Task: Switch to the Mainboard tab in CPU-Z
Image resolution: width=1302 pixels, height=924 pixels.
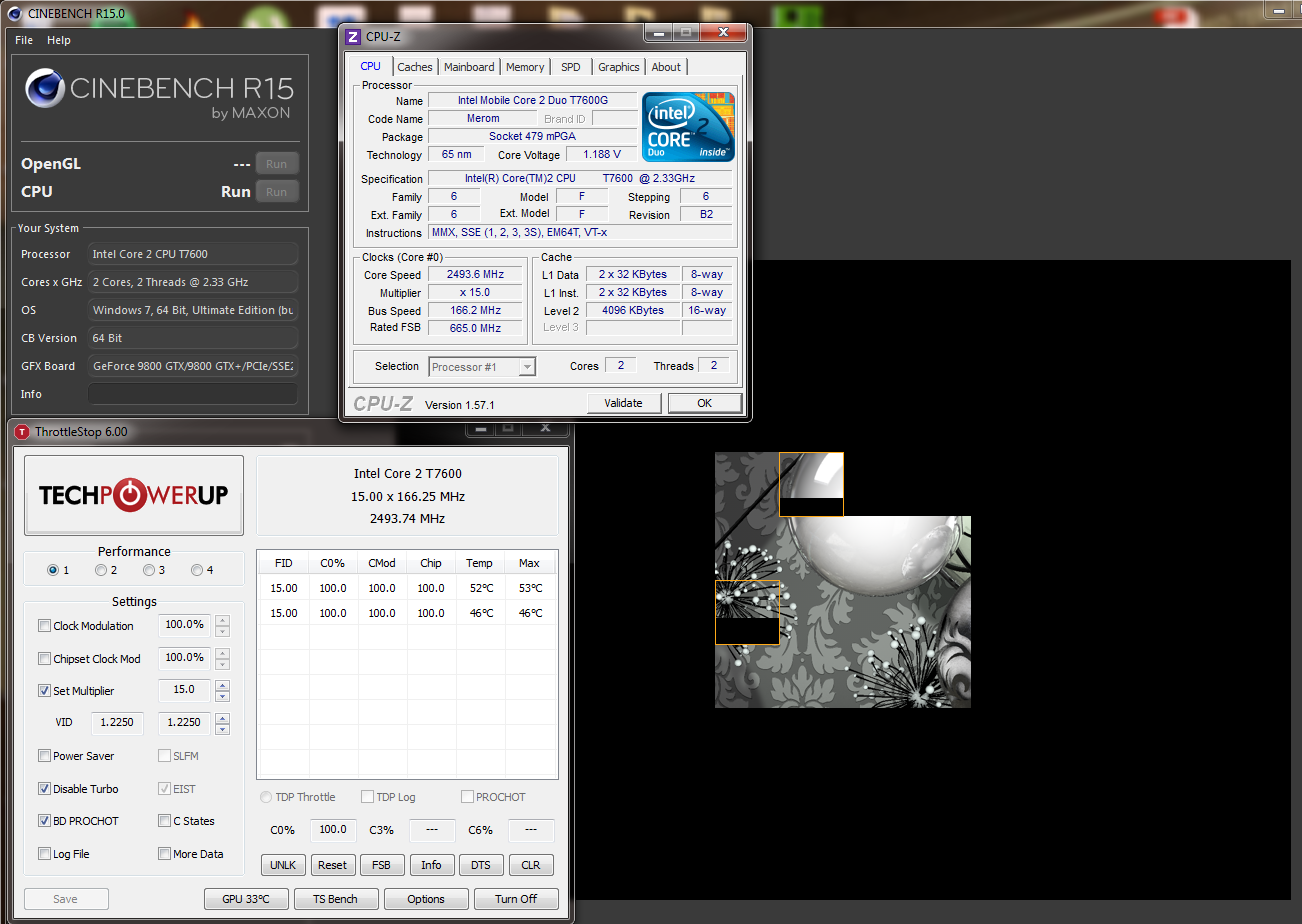Action: (469, 67)
